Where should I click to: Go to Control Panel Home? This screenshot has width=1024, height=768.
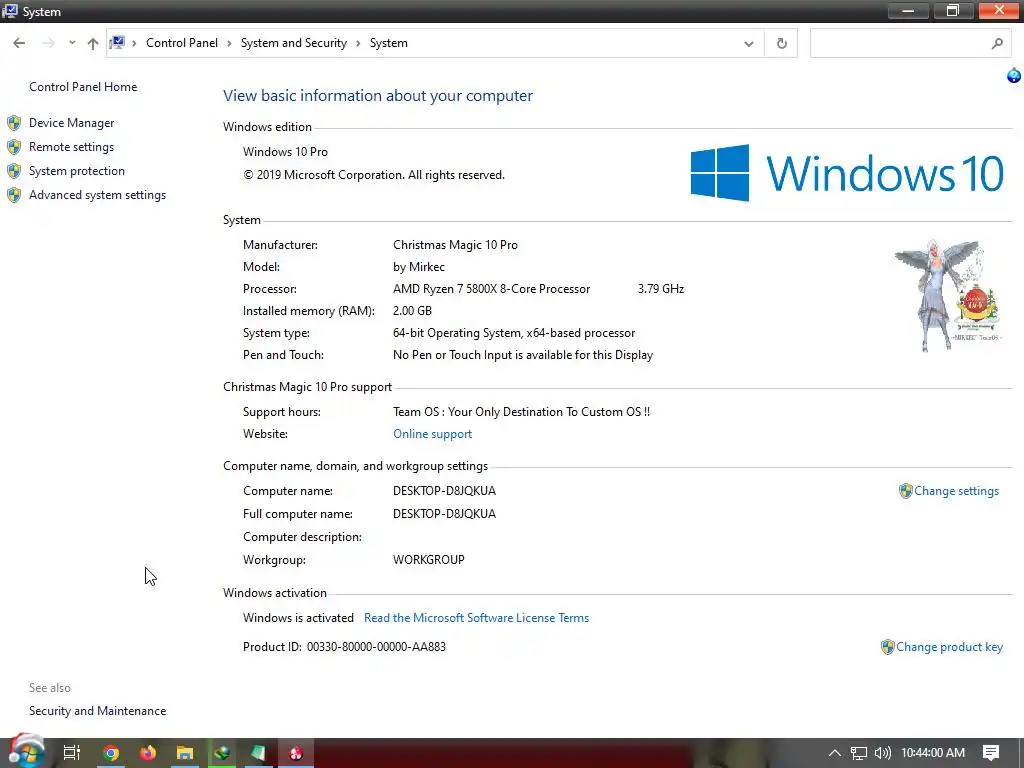click(83, 87)
